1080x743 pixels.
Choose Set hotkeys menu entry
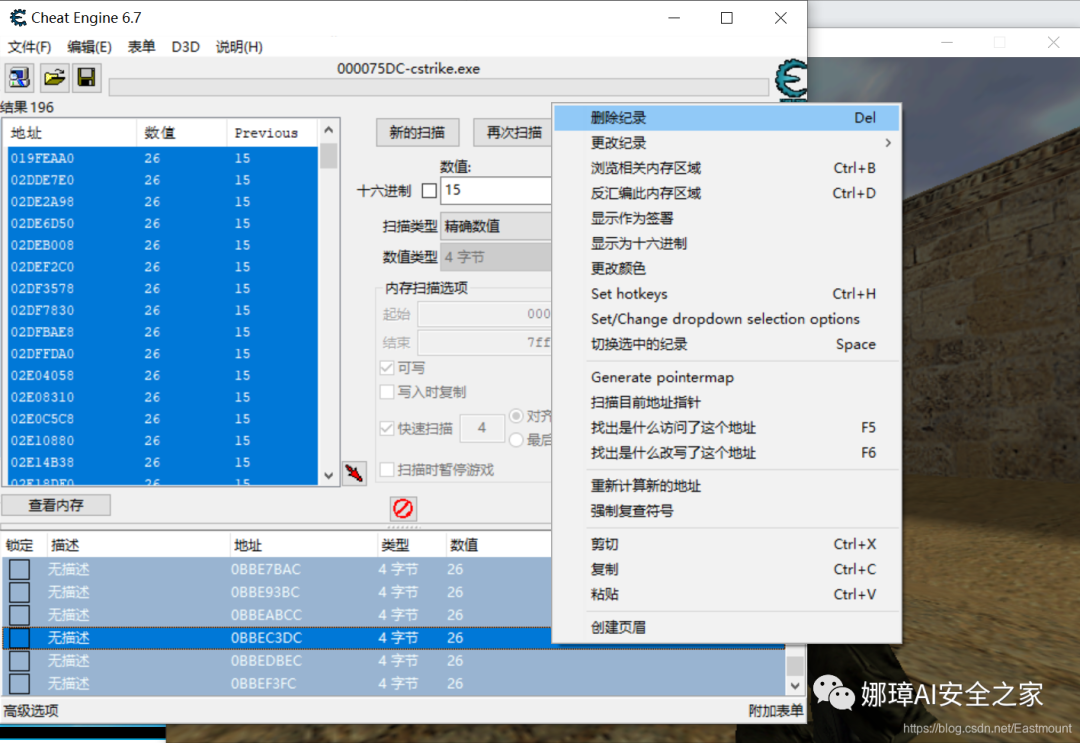click(x=727, y=293)
